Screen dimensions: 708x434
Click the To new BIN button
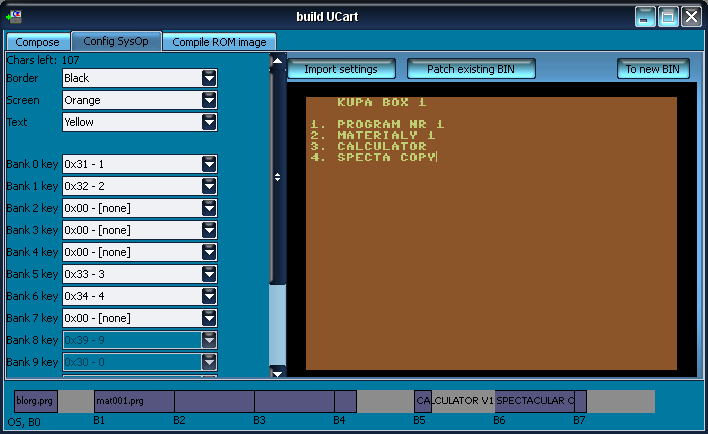click(652, 69)
